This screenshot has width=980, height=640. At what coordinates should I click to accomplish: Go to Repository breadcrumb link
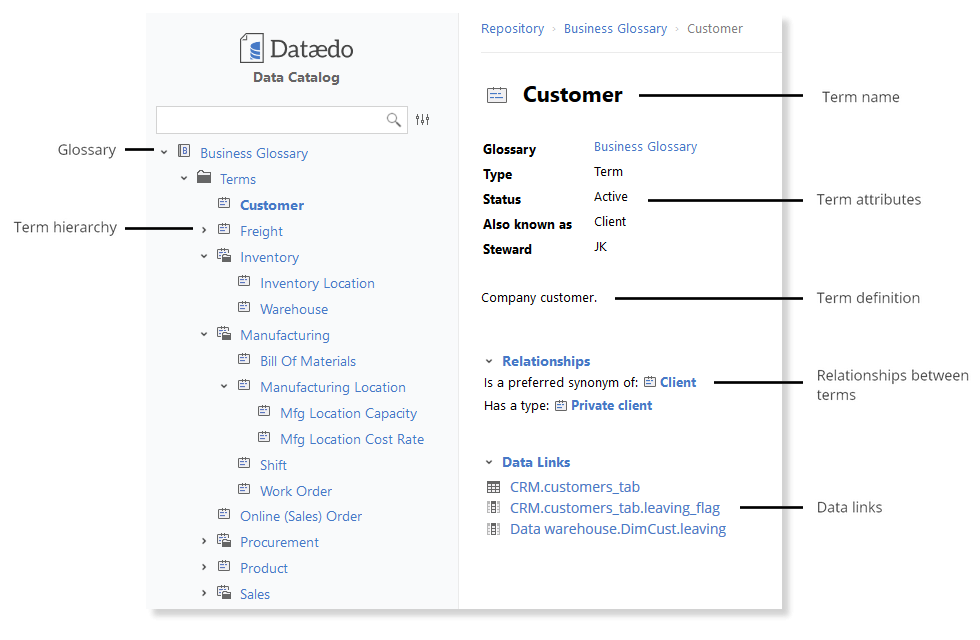(512, 29)
